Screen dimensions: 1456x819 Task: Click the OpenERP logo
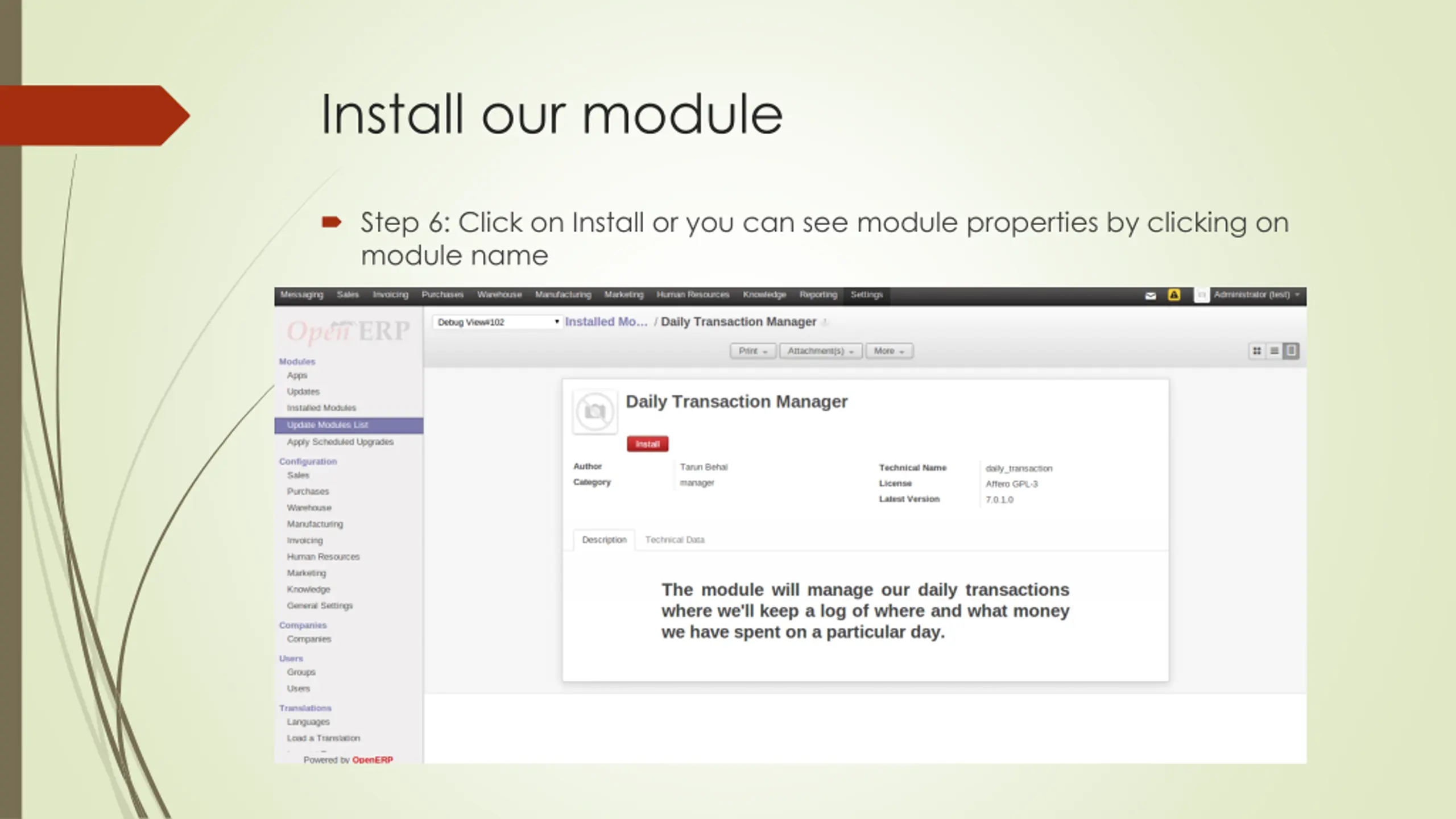[x=348, y=331]
